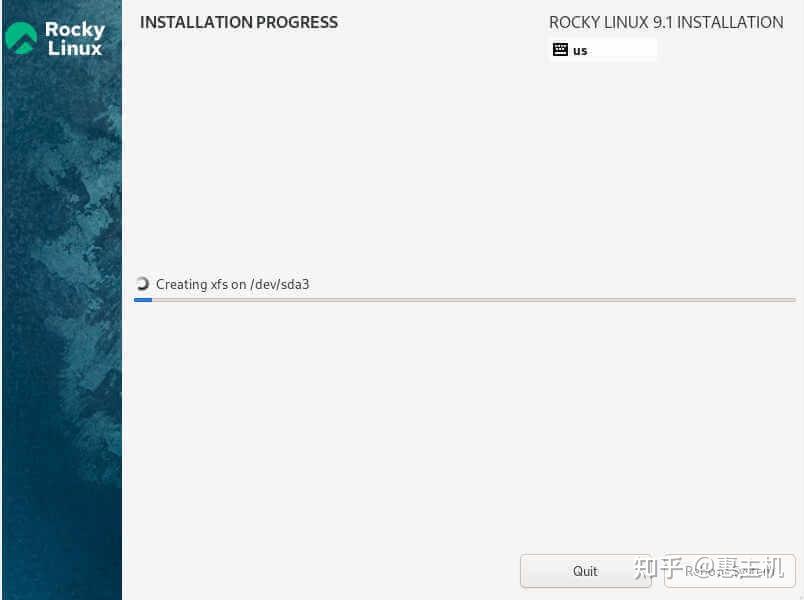Viewport: 804px width, 600px height.
Task: Click the white Rocky logo circle in the sidebar
Action: (22, 37)
